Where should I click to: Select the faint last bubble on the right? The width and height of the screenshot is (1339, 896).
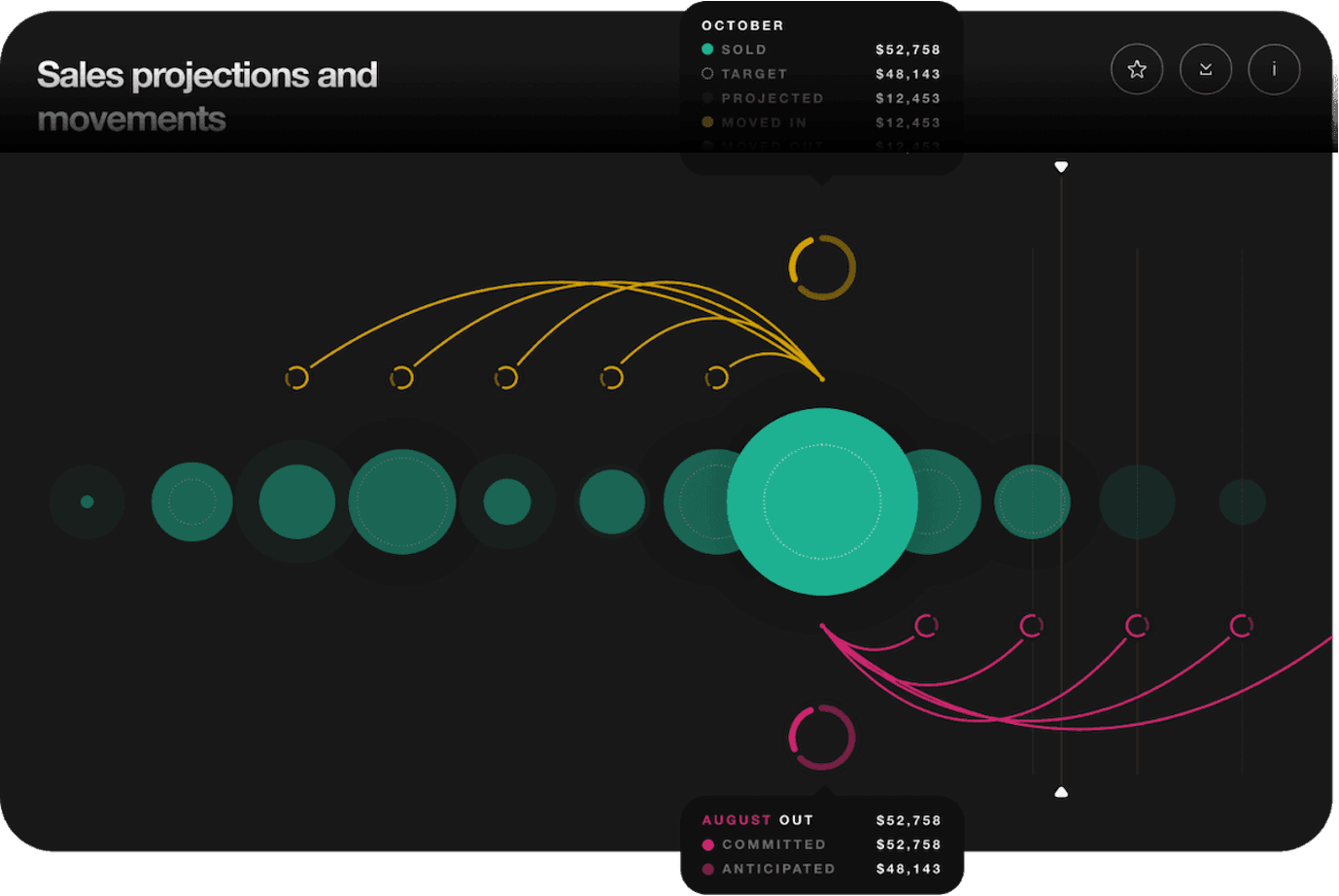click(x=1242, y=501)
